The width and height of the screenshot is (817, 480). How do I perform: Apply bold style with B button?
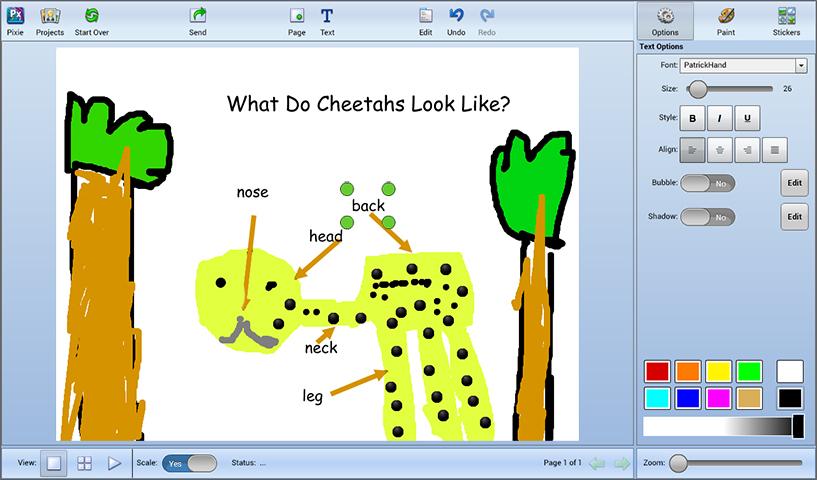tap(692, 118)
